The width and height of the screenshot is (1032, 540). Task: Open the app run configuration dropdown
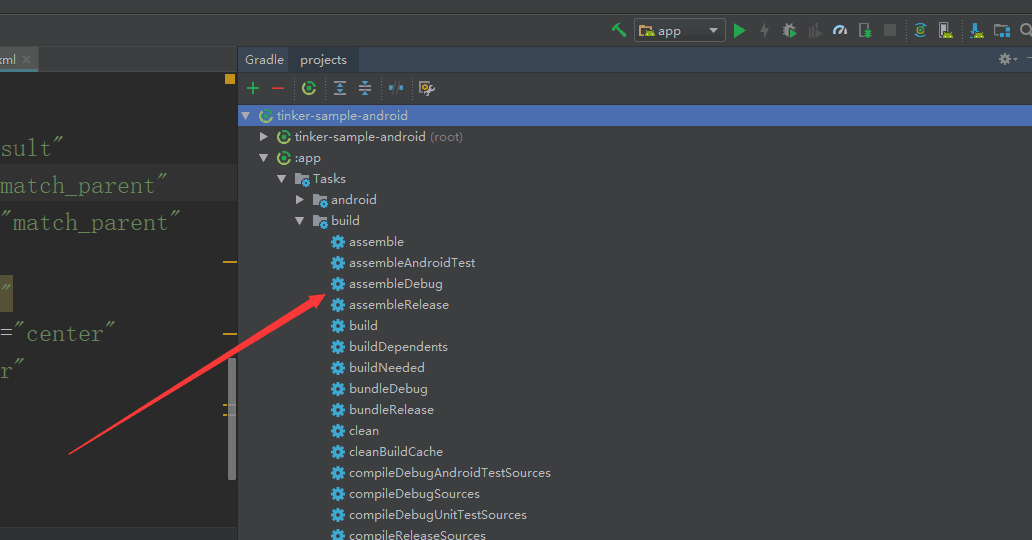[x=679, y=30]
